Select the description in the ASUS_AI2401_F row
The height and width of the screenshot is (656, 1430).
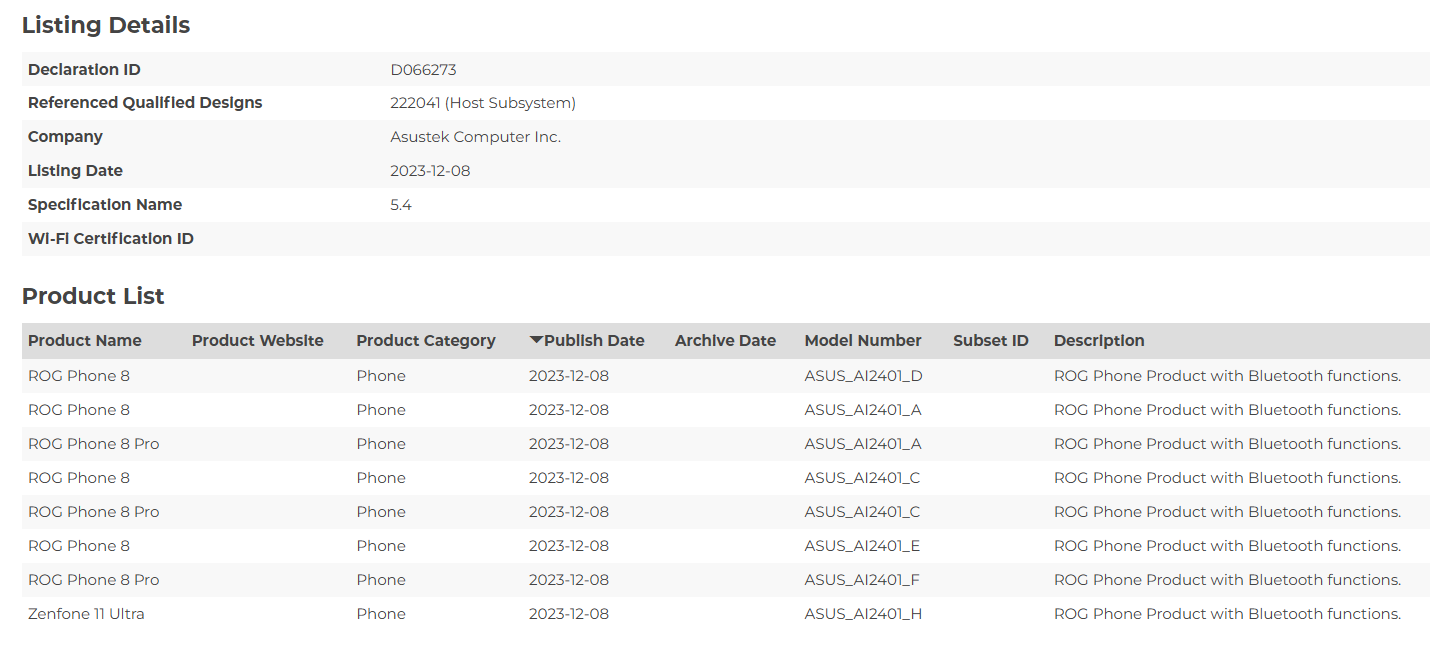(x=1228, y=580)
